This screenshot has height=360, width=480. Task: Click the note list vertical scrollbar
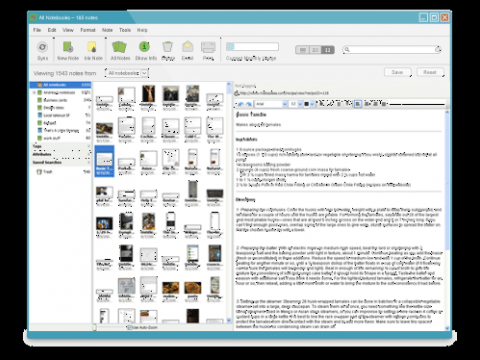(x=229, y=202)
